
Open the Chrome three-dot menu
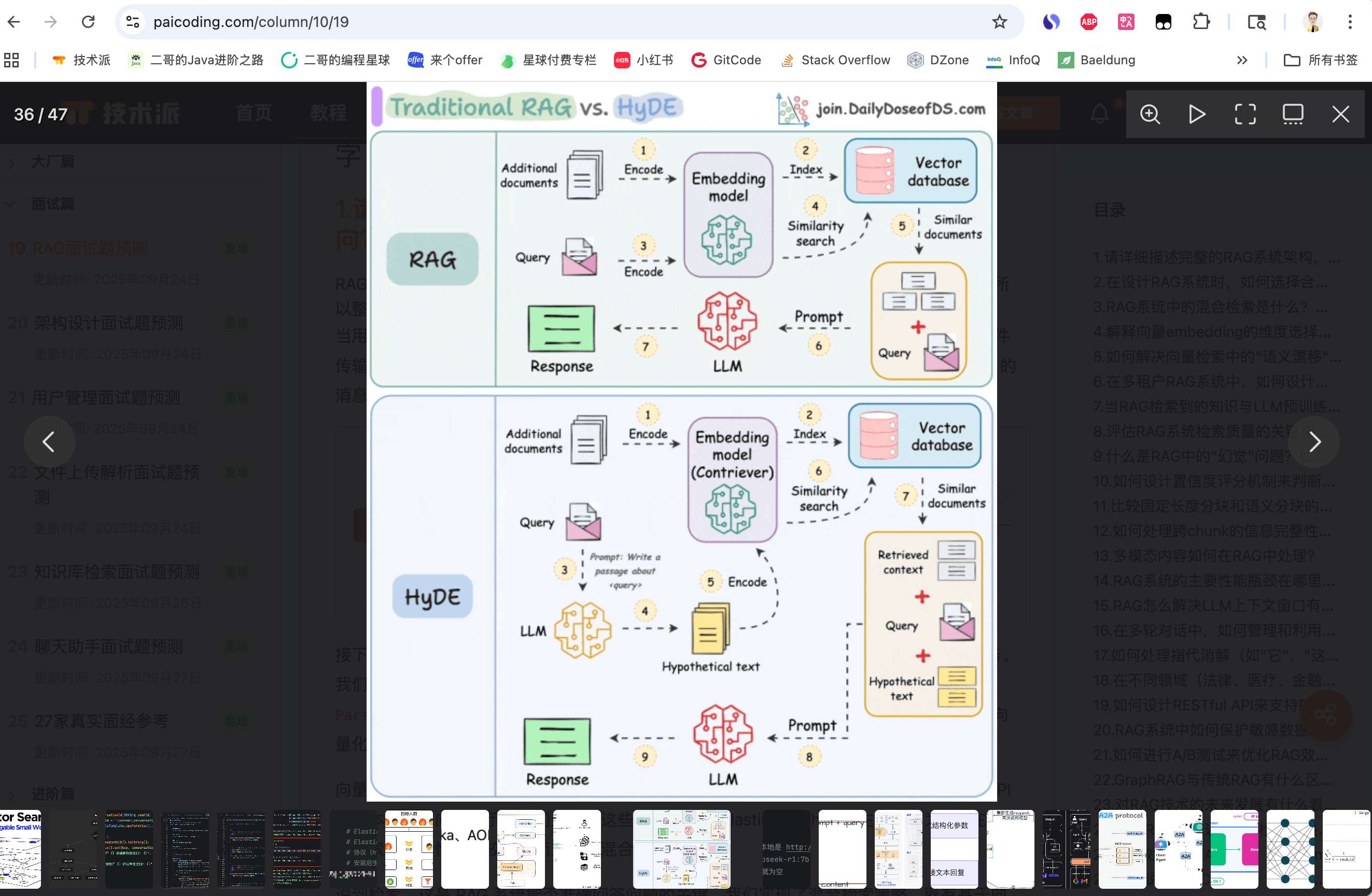[1350, 22]
